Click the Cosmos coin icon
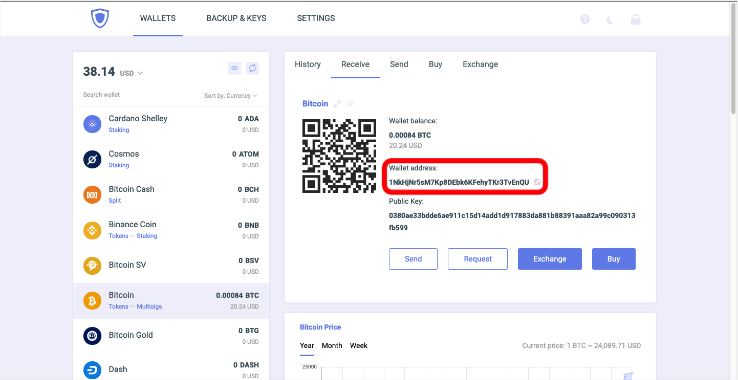This screenshot has height=380, width=738. coord(92,159)
